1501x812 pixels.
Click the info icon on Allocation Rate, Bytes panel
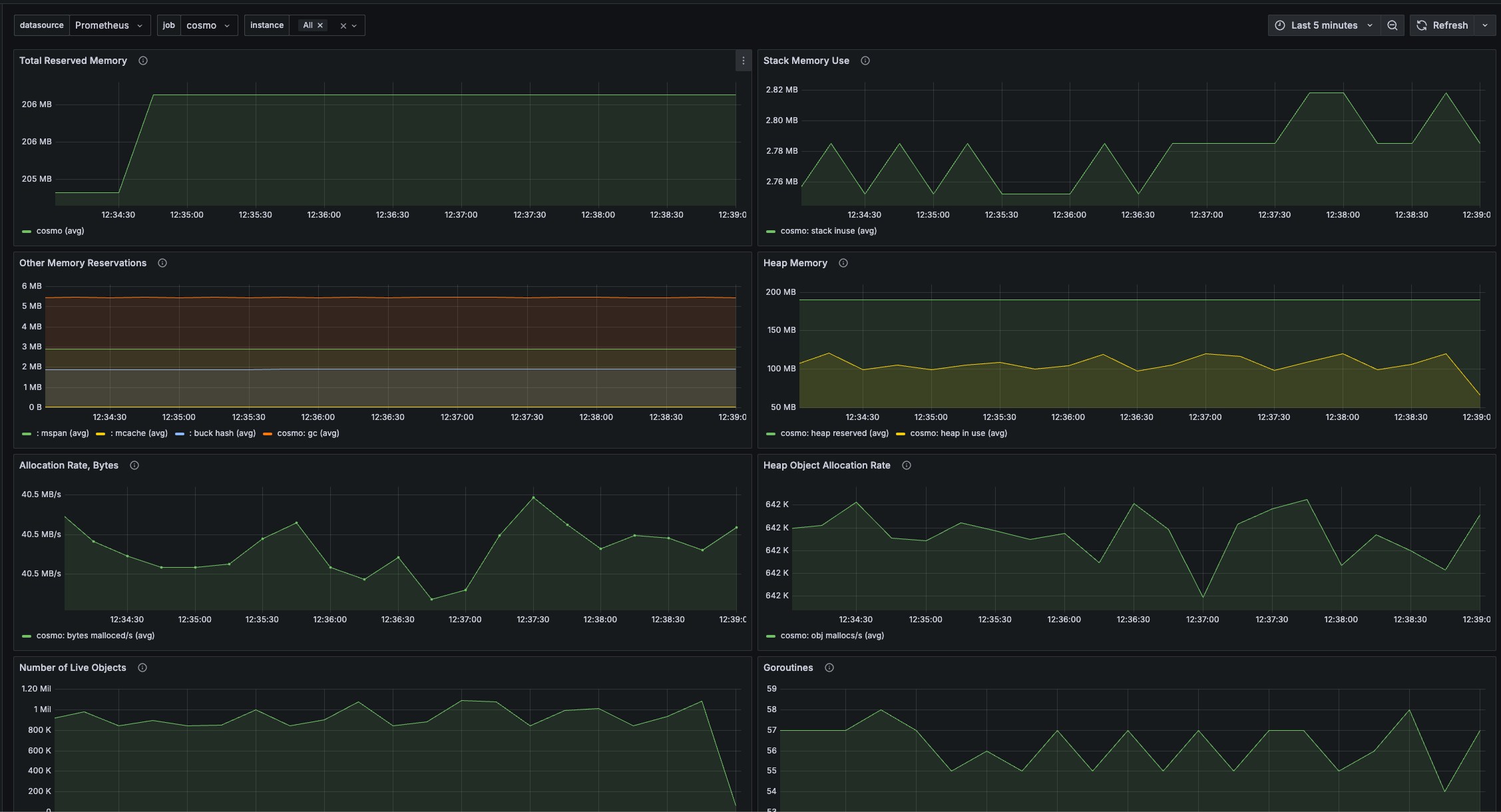134,465
